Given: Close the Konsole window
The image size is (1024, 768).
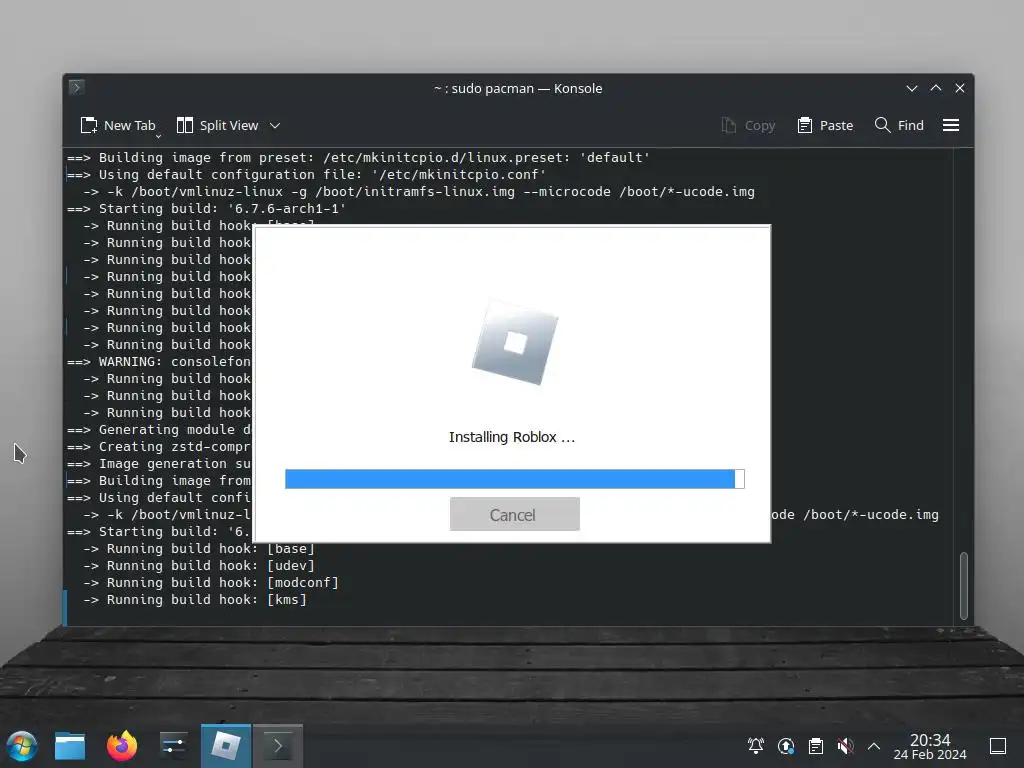Looking at the screenshot, I should 960,88.
